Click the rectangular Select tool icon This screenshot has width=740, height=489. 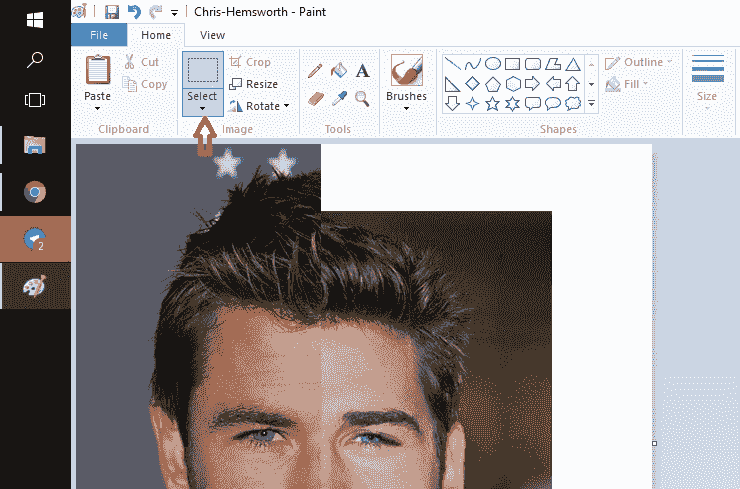click(x=203, y=70)
